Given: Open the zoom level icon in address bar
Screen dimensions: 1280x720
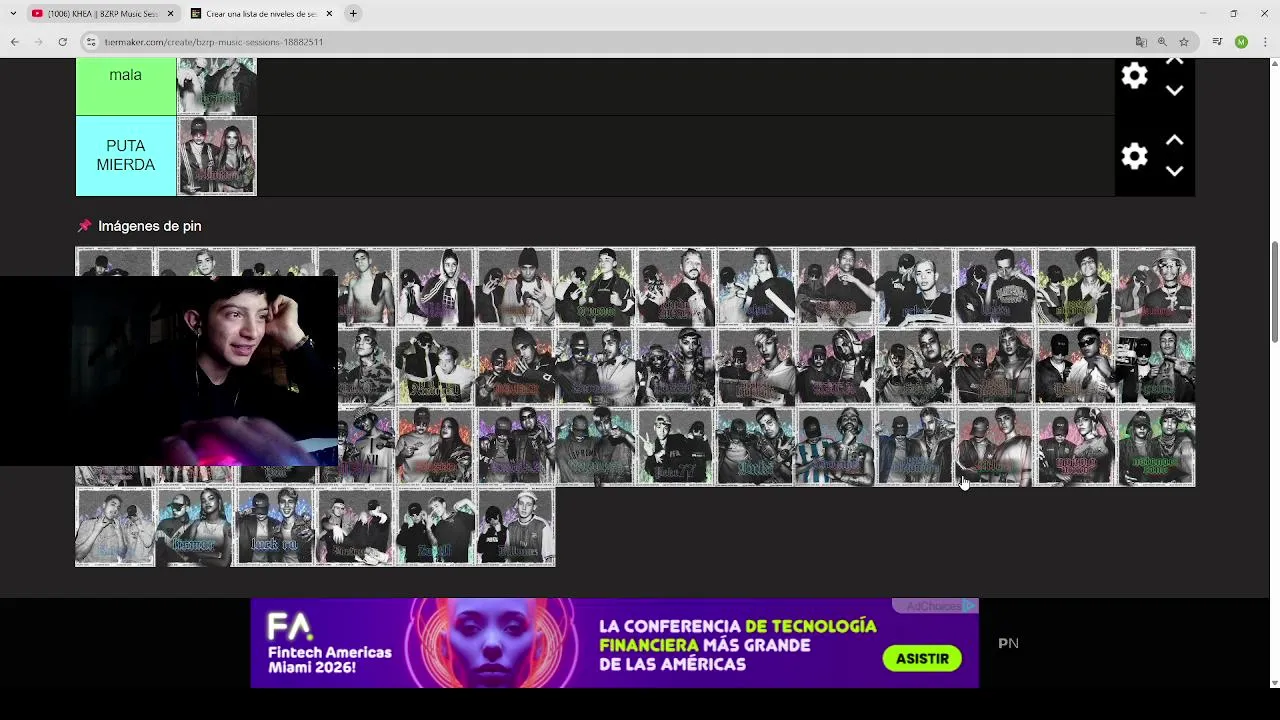Looking at the screenshot, I should tap(1162, 42).
